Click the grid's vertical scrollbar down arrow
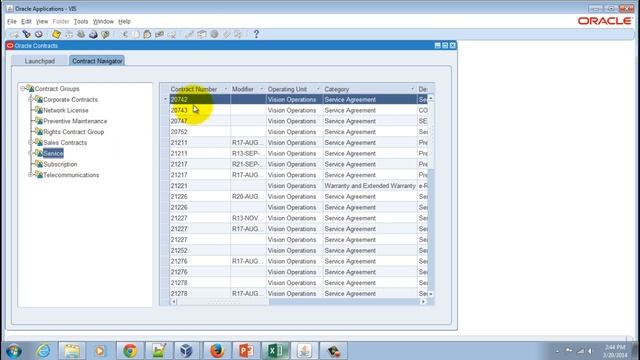Image resolution: width=640 pixels, height=360 pixels. point(431,294)
